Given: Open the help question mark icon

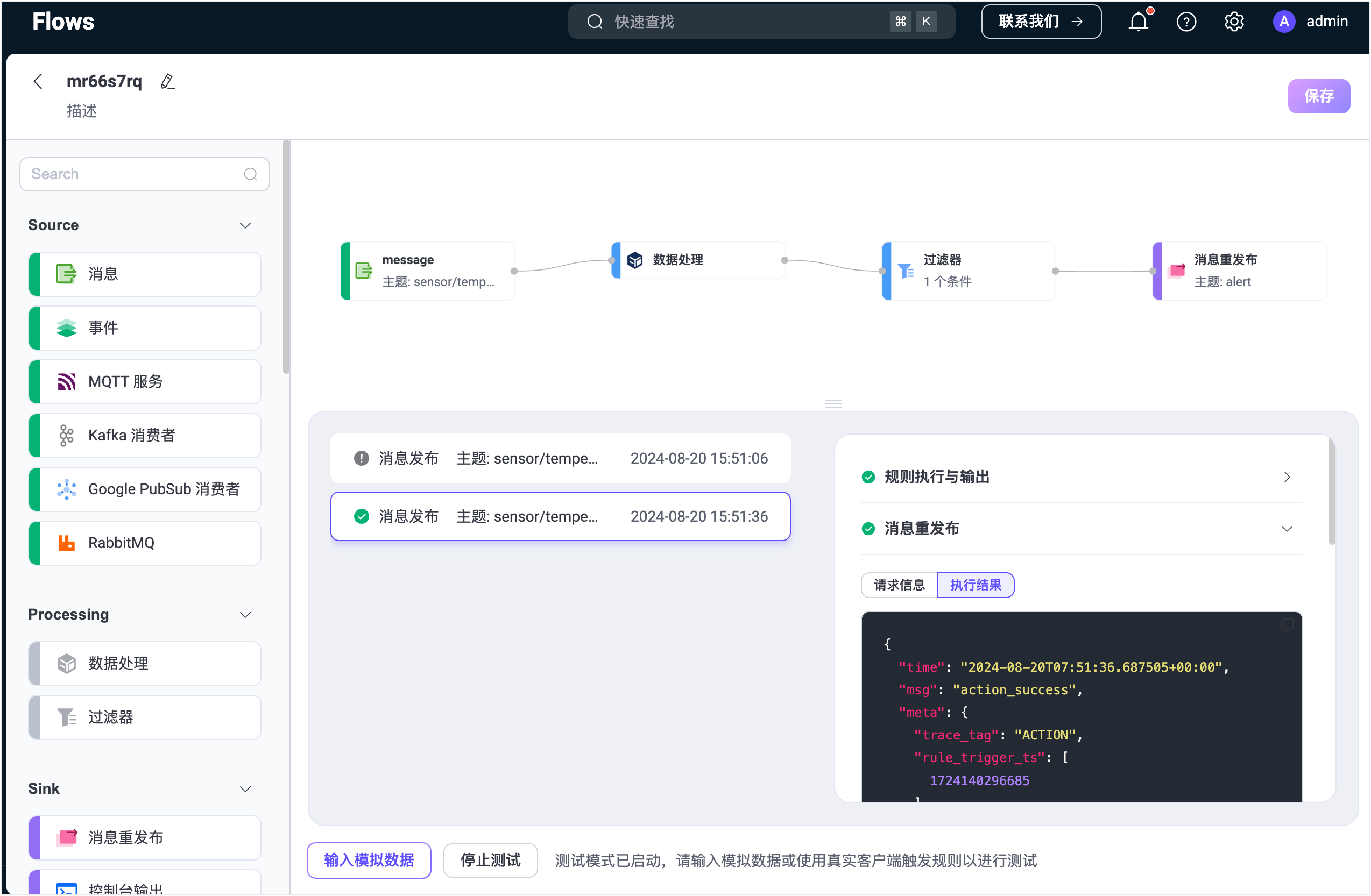Looking at the screenshot, I should [1185, 22].
